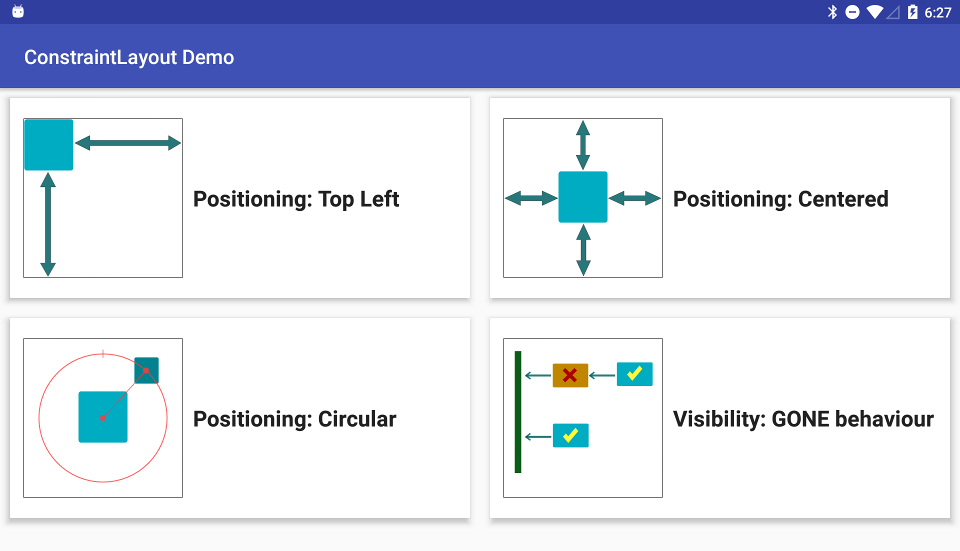Image resolution: width=960 pixels, height=551 pixels.
Task: Tap the battery charging status icon
Action: (x=912, y=12)
